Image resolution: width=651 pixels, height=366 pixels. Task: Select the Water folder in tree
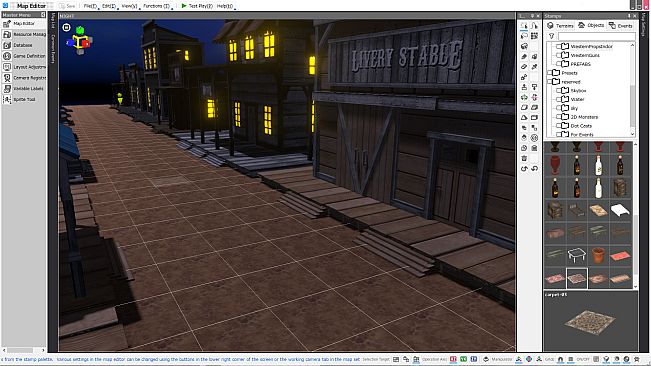(x=577, y=100)
